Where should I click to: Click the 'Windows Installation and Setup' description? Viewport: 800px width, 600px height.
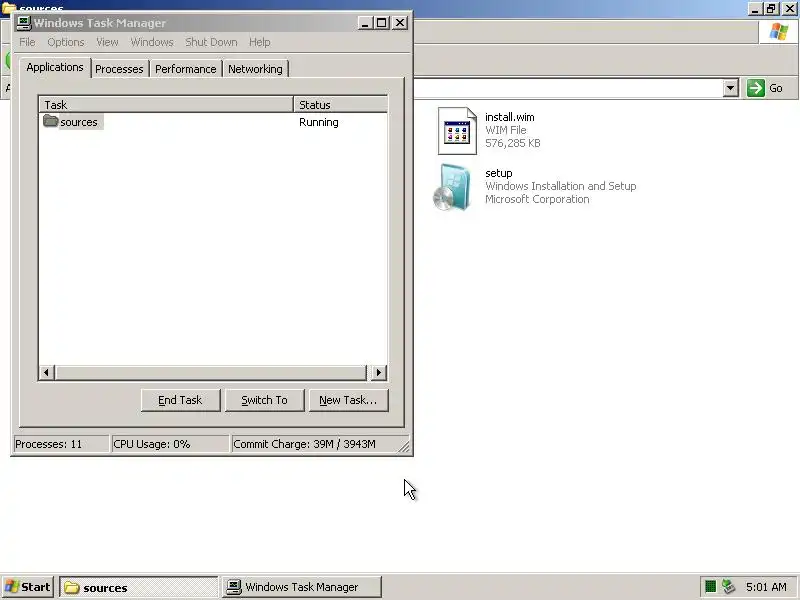[x=561, y=186]
